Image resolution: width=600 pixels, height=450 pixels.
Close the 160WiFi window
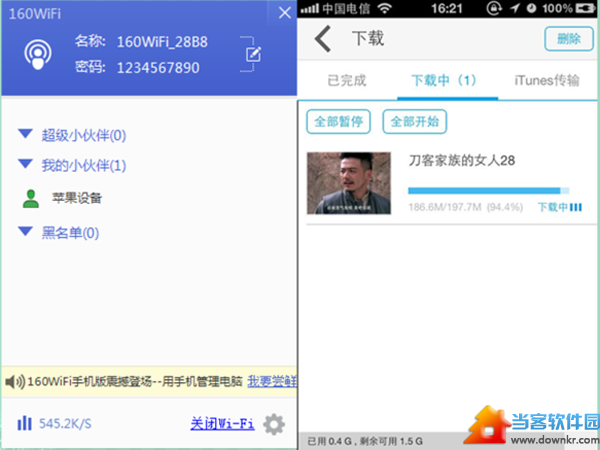pos(284,12)
